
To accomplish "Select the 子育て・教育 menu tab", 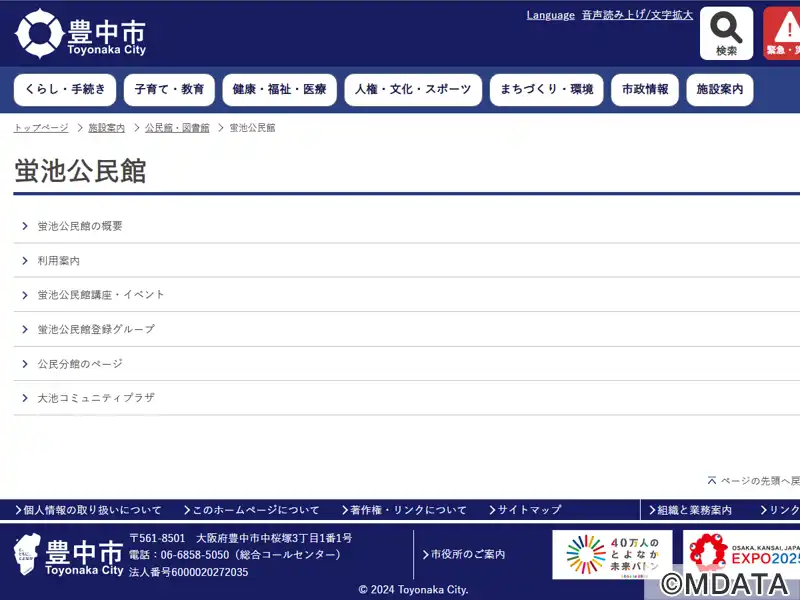I will (x=169, y=90).
